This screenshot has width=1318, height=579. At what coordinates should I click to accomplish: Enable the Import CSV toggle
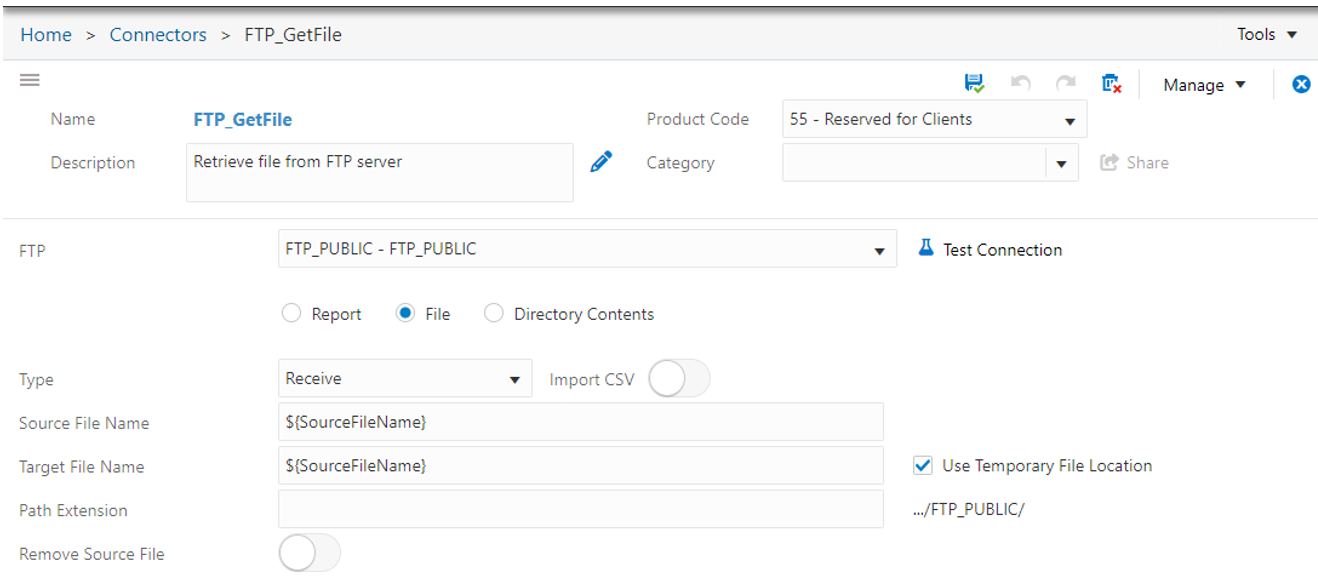680,378
